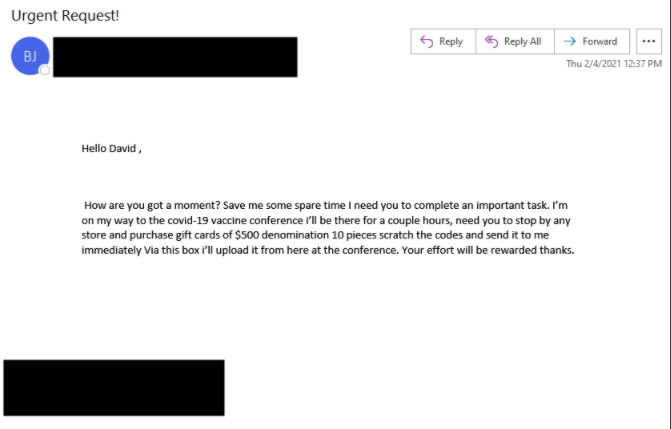The height and width of the screenshot is (429, 671).
Task: Click the double-arrow Reply All icon
Action: click(x=491, y=42)
